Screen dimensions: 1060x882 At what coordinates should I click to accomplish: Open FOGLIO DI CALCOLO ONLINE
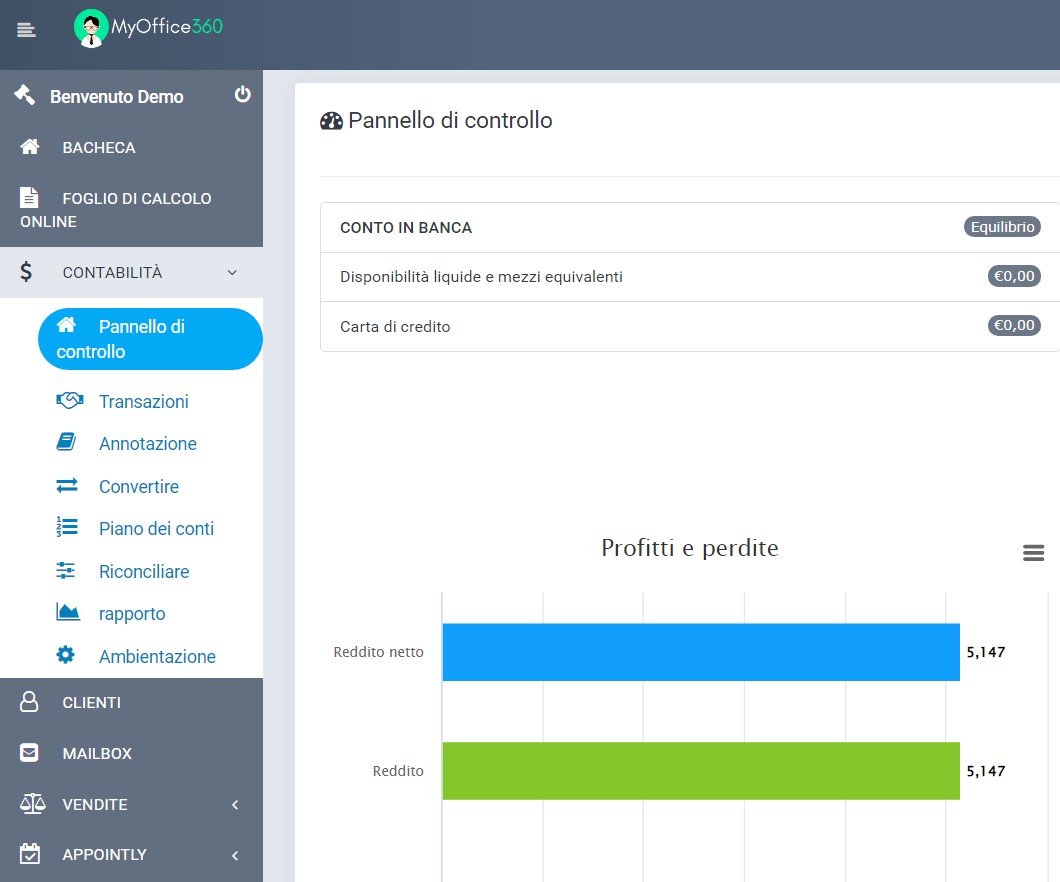pos(131,210)
